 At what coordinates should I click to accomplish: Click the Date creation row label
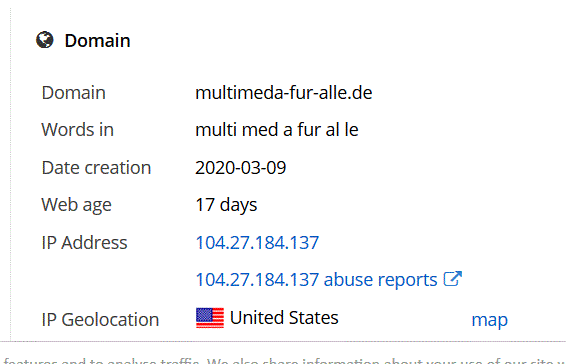click(x=96, y=168)
